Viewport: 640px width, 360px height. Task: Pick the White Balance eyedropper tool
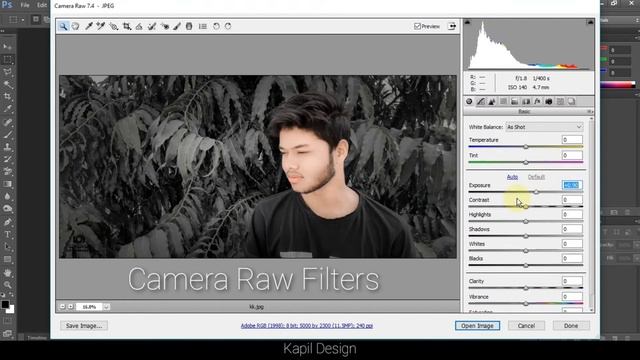click(x=89, y=27)
